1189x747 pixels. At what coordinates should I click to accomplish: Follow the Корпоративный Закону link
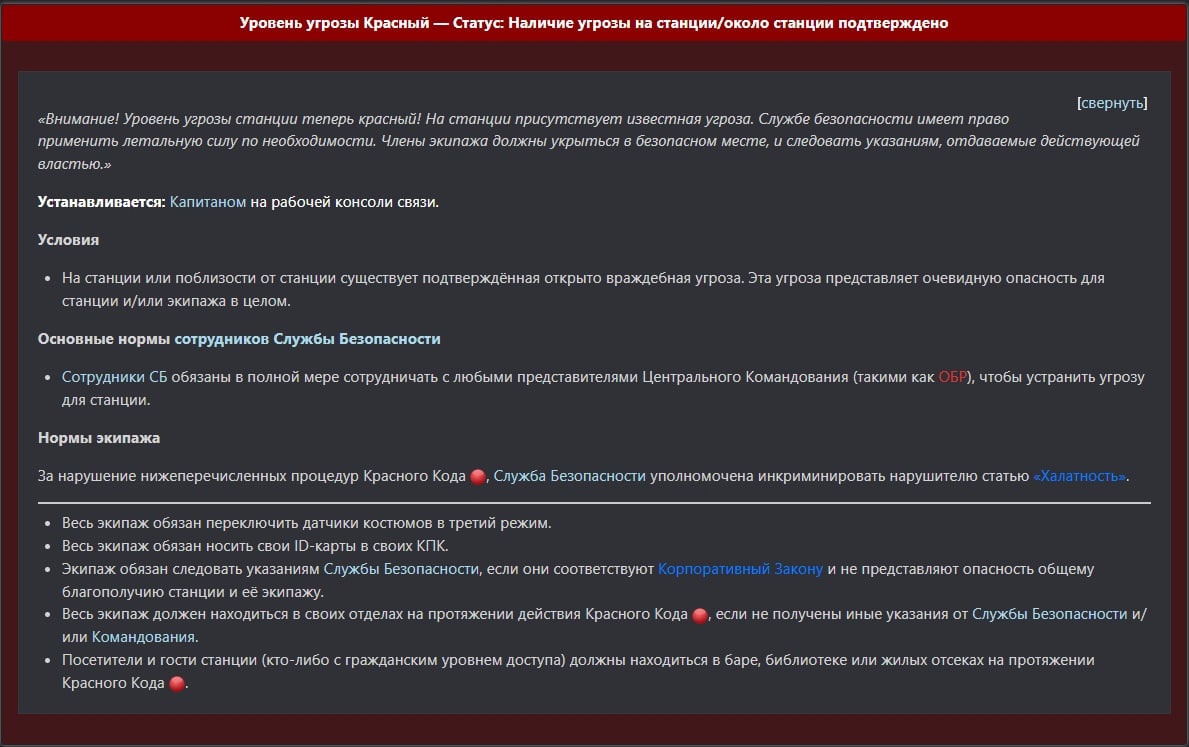coord(740,569)
